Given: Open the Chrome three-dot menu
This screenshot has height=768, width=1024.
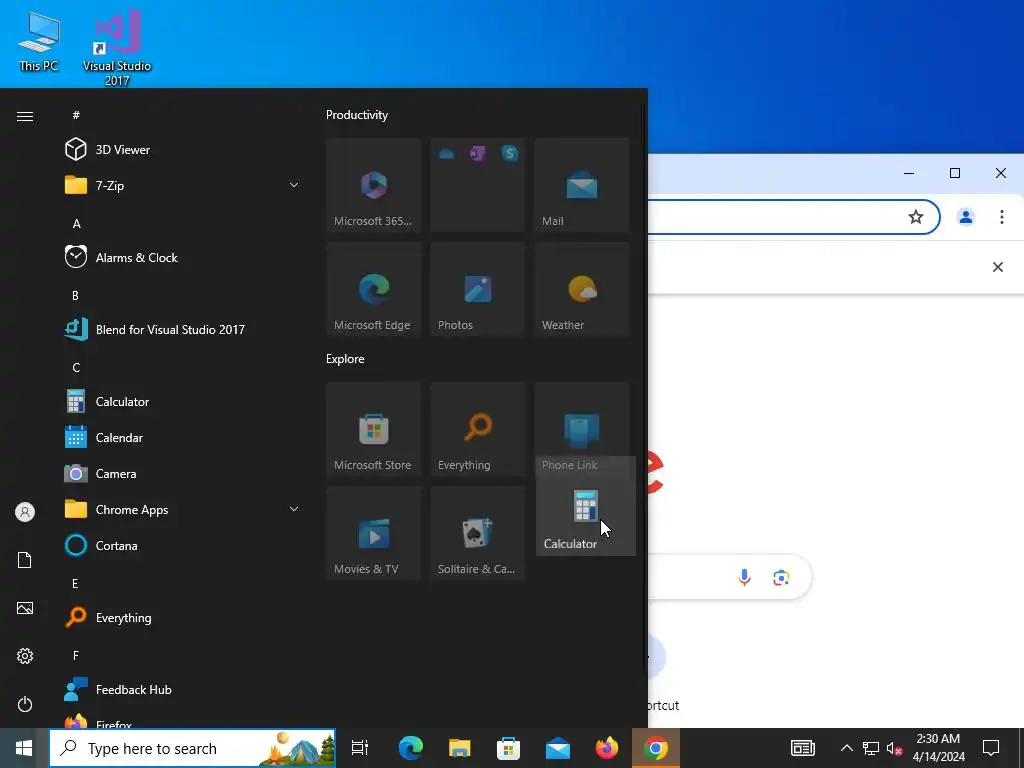Looking at the screenshot, I should 1002,217.
